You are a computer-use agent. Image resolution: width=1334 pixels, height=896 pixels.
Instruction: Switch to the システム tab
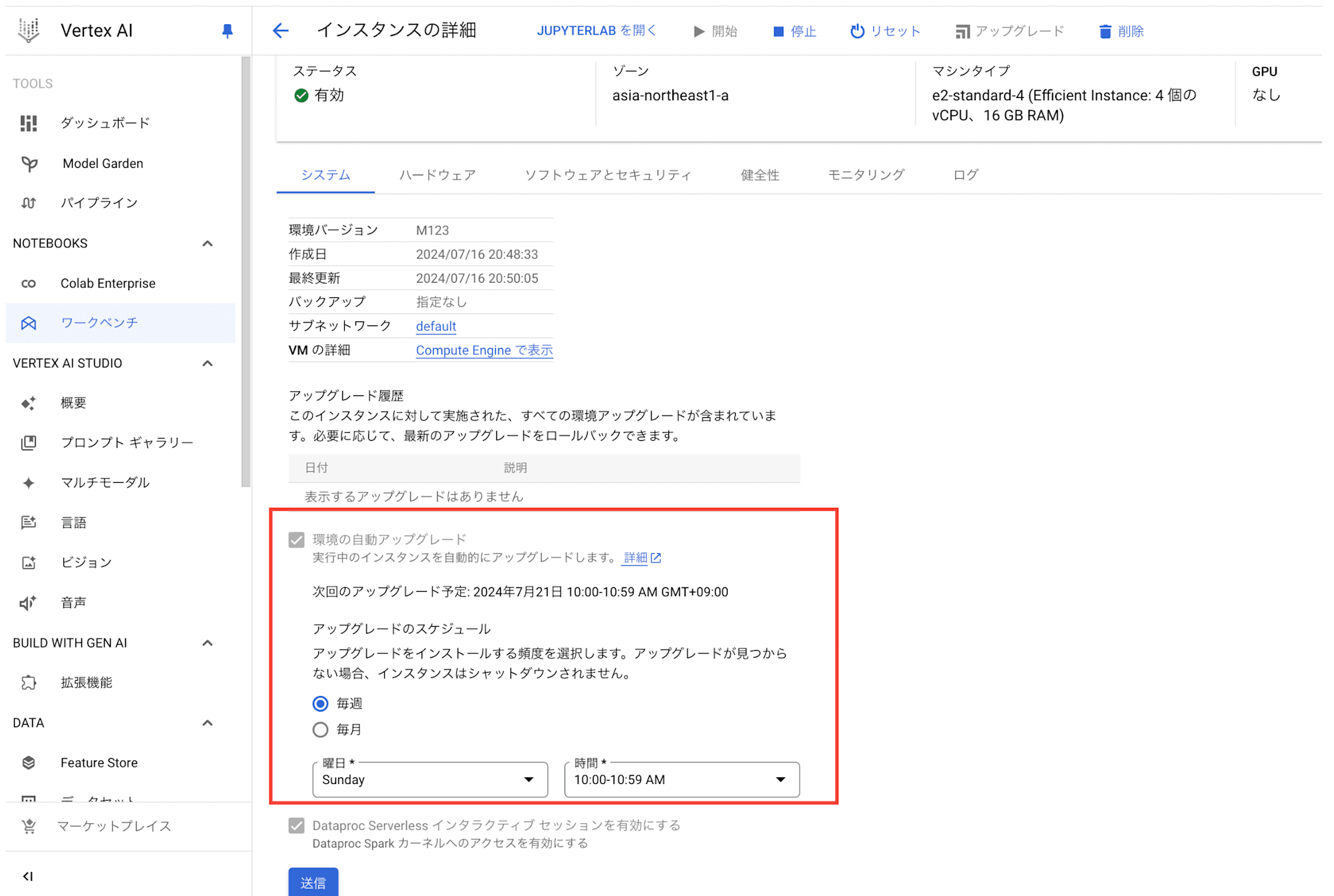[x=325, y=175]
